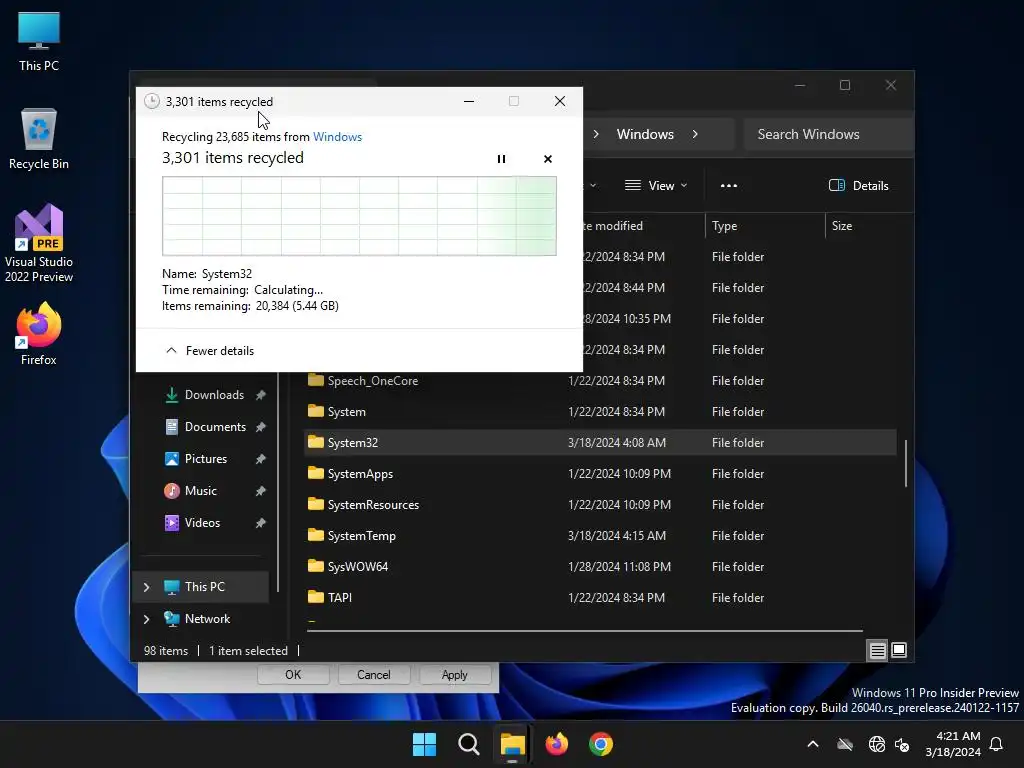Pause the recycling operation
1024x768 pixels.
[501, 159]
